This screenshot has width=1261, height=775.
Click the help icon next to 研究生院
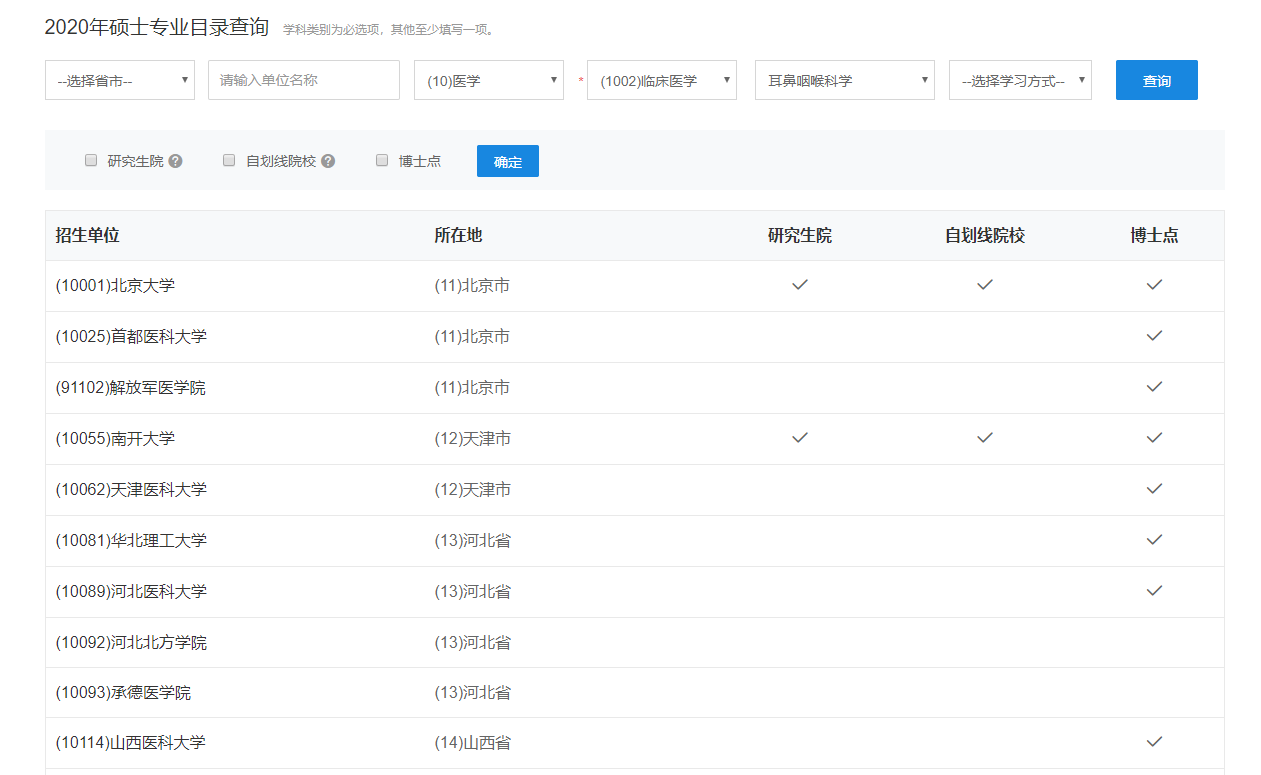[x=176, y=161]
